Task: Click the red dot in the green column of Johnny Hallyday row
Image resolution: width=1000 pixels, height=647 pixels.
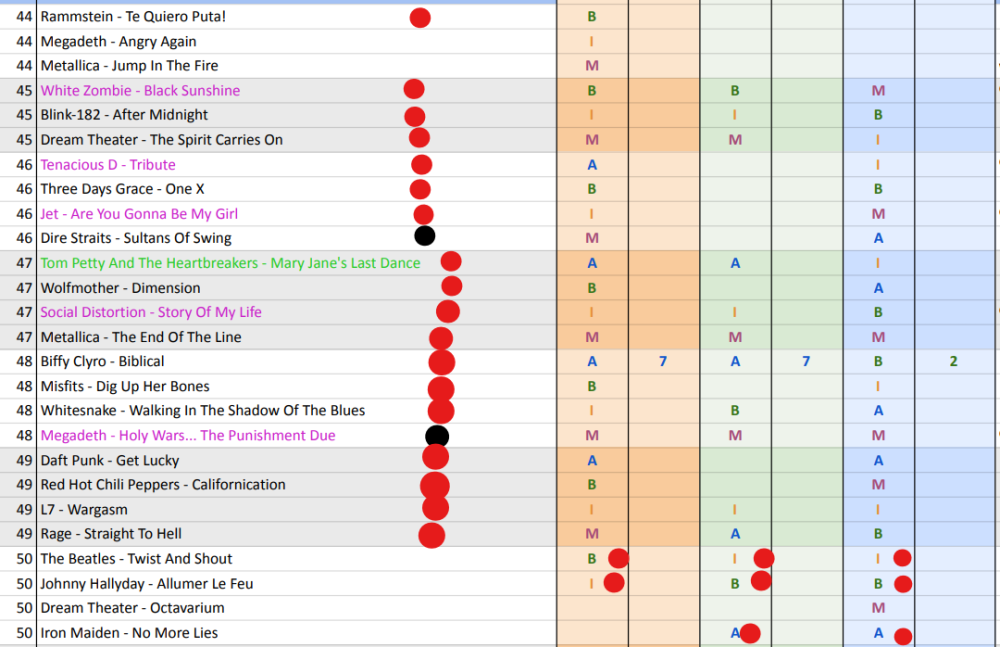Action: tap(761, 581)
